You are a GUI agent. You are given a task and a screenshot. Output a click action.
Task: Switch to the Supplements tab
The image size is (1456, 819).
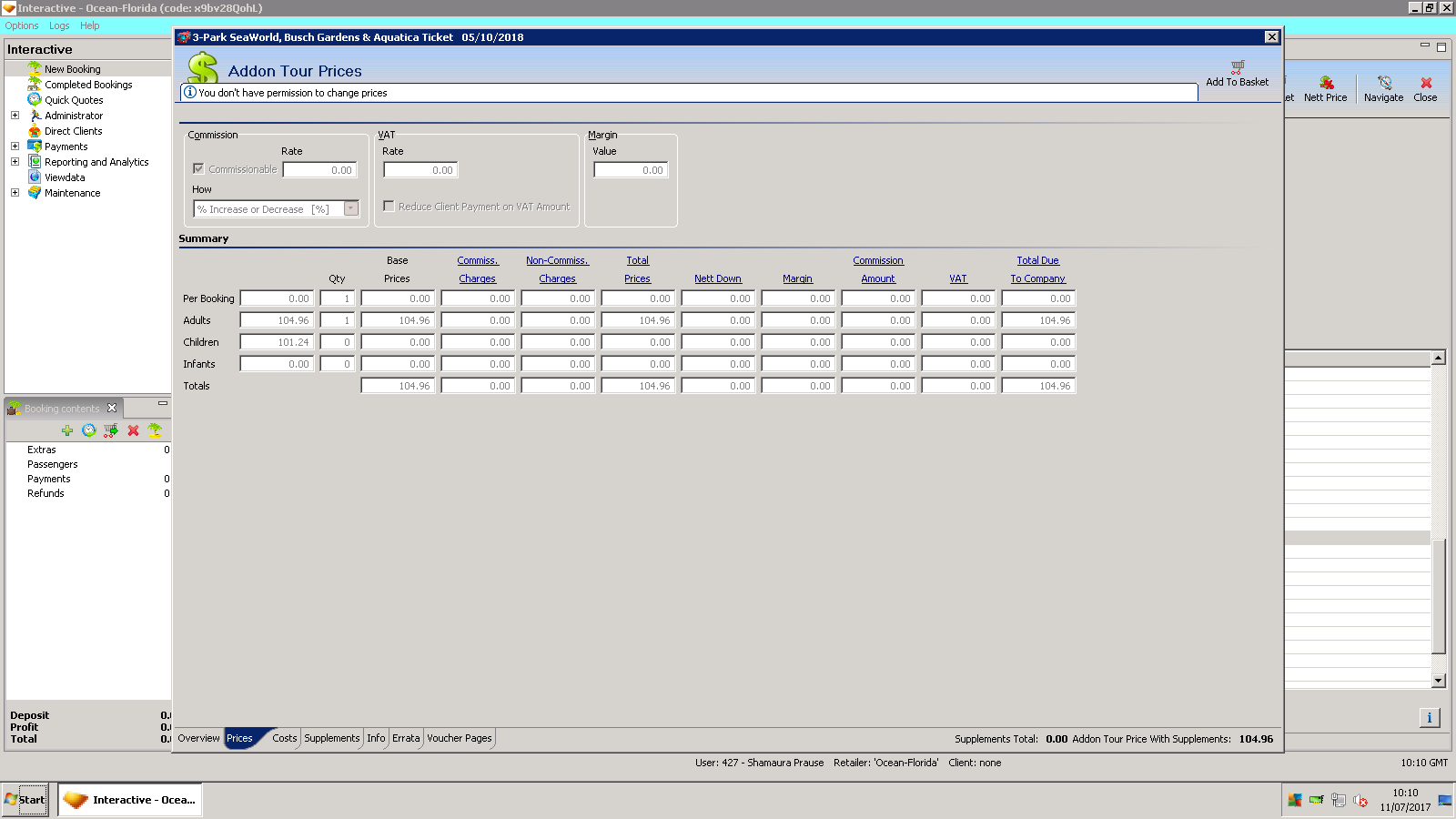(331, 738)
